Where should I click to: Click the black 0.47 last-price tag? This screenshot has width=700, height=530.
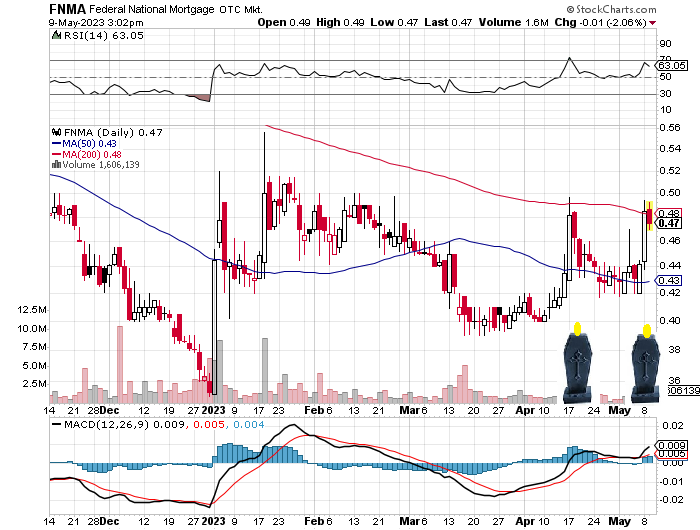click(668, 223)
